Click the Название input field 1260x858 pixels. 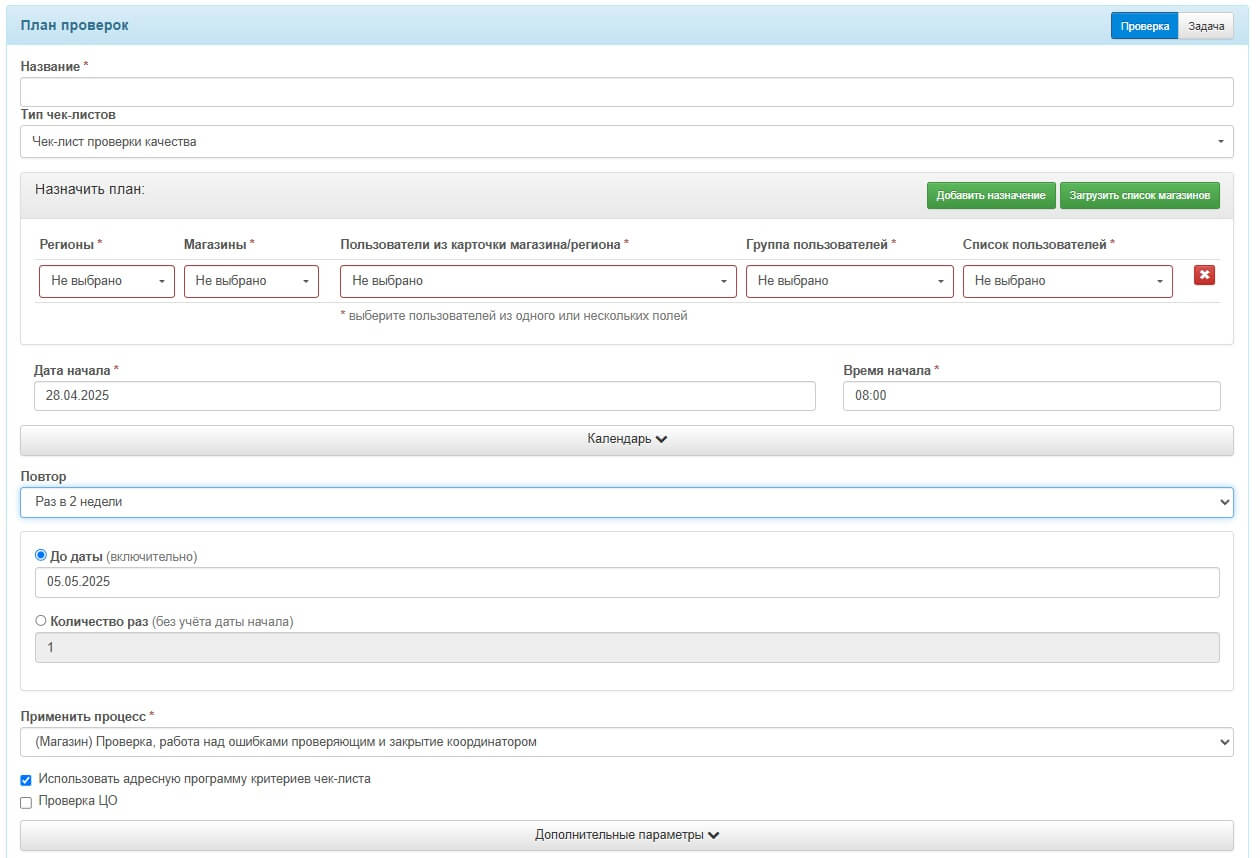point(626,92)
